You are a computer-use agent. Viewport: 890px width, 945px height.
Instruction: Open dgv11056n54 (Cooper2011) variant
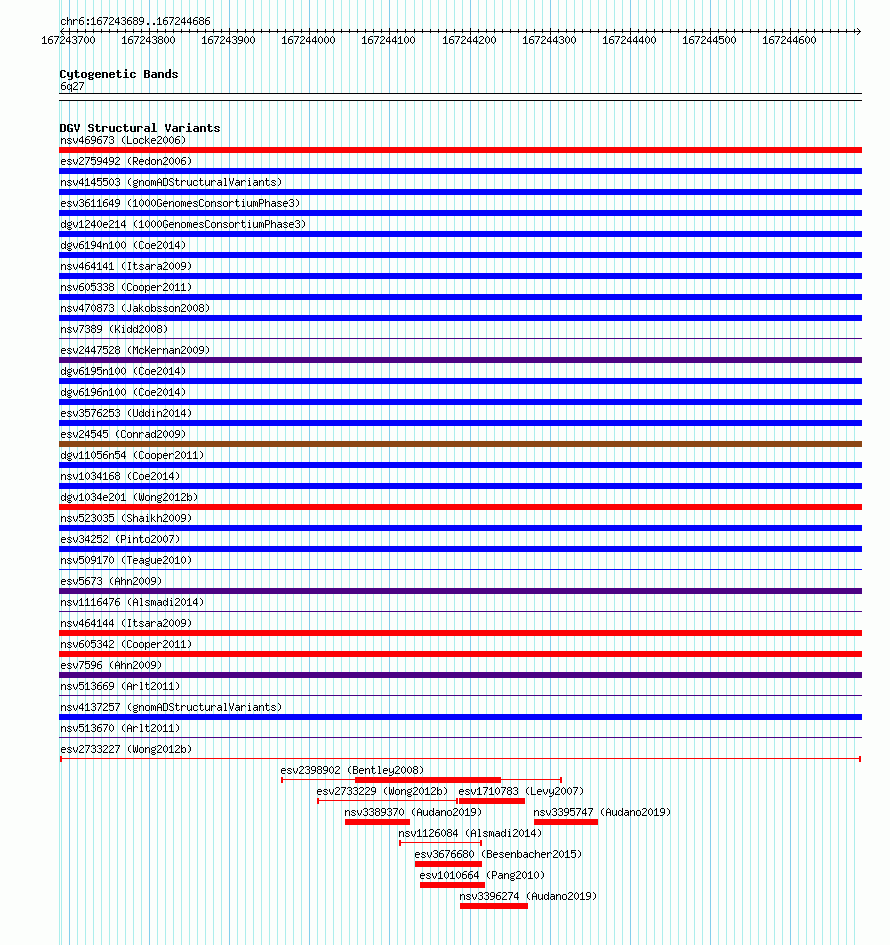[x=132, y=456]
